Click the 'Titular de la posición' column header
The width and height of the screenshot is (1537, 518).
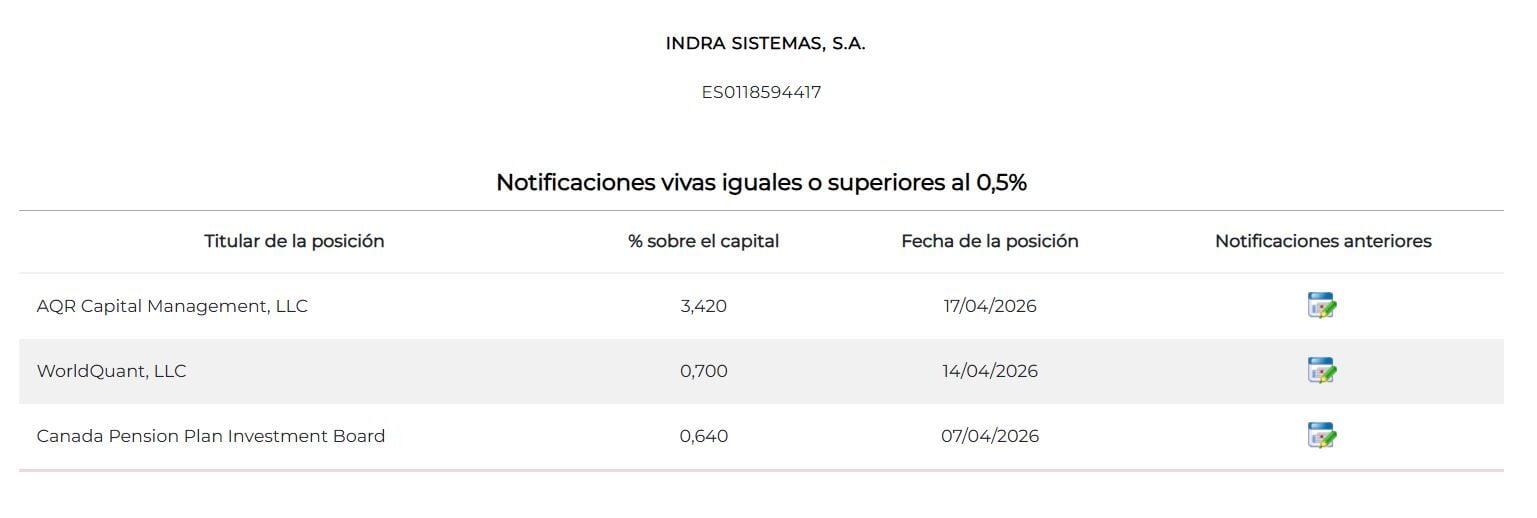click(294, 241)
